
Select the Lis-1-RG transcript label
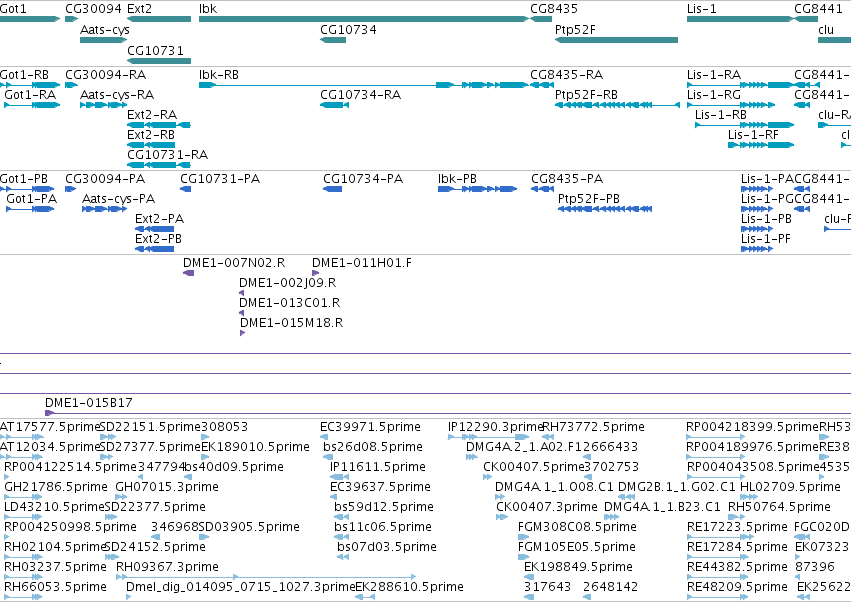[714, 94]
